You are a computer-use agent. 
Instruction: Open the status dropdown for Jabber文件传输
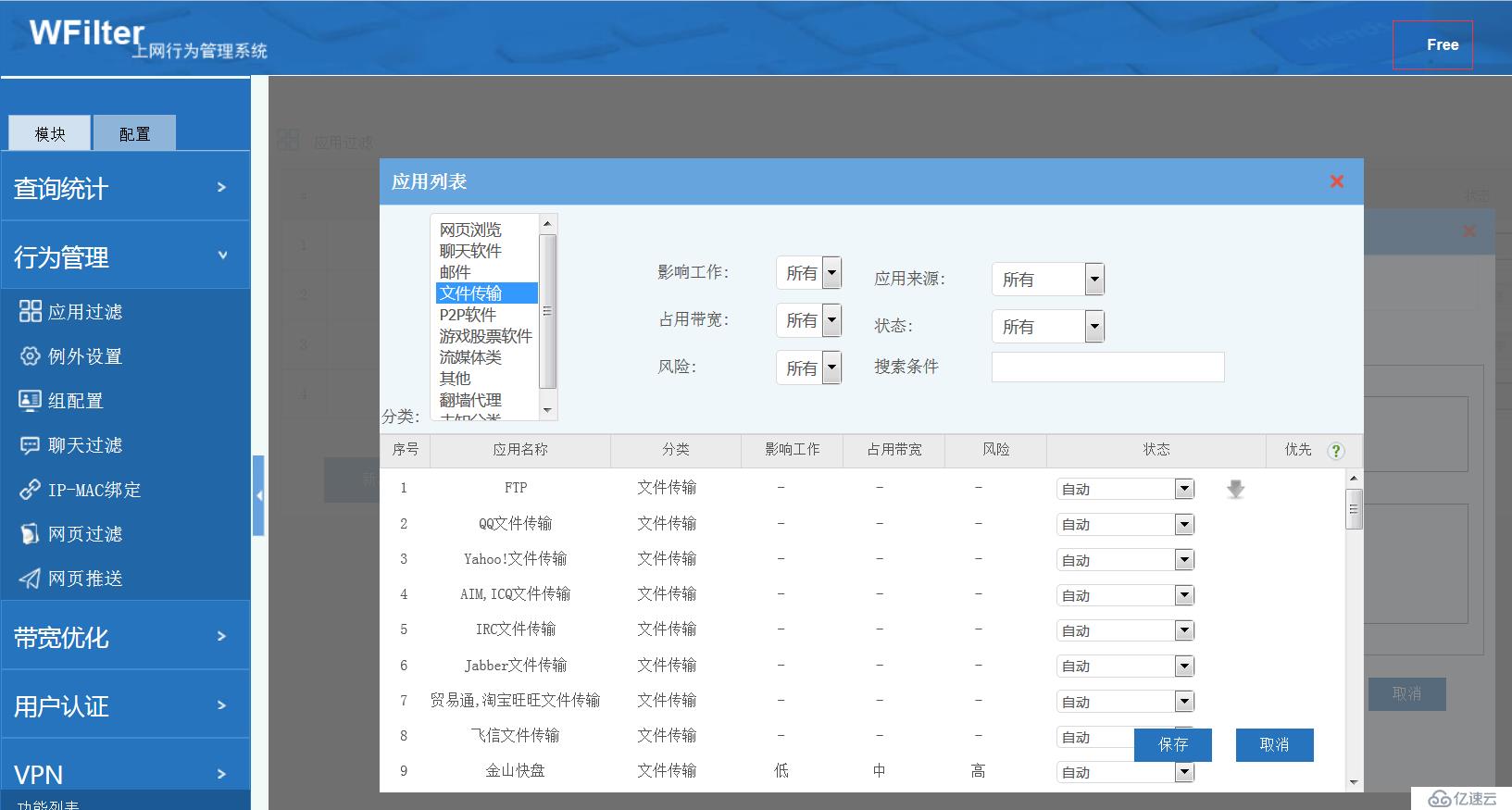[x=1125, y=666]
